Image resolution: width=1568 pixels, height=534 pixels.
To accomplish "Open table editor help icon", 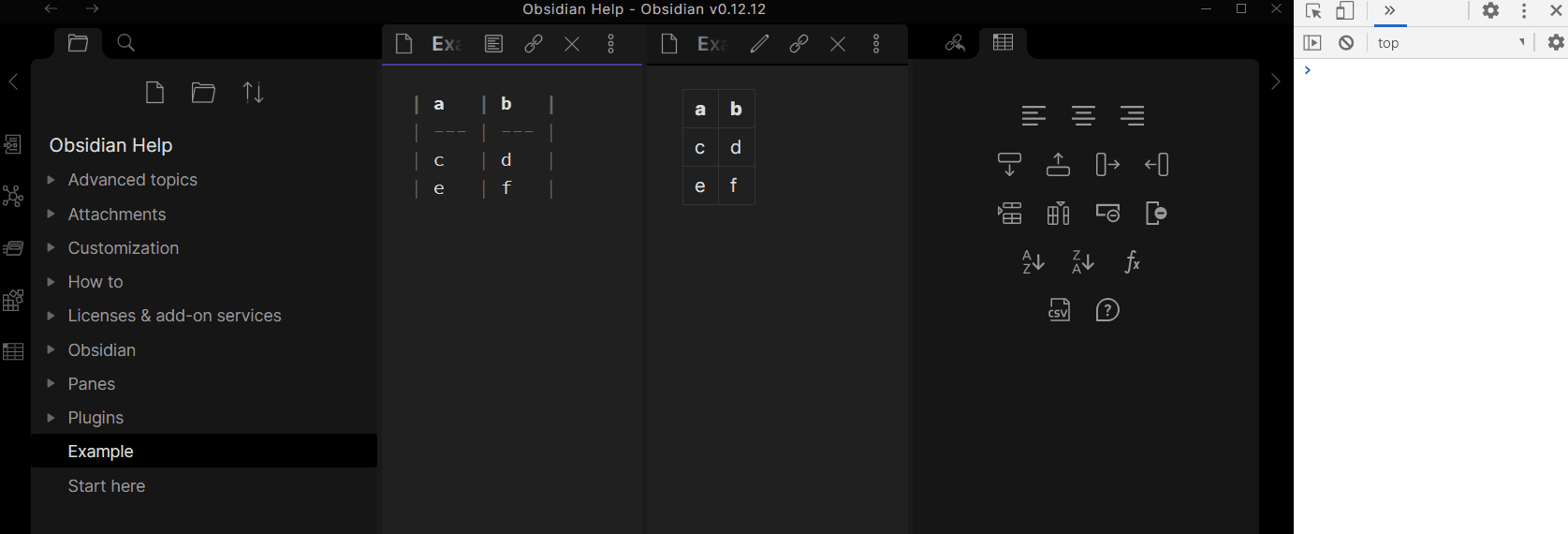I will (x=1107, y=310).
